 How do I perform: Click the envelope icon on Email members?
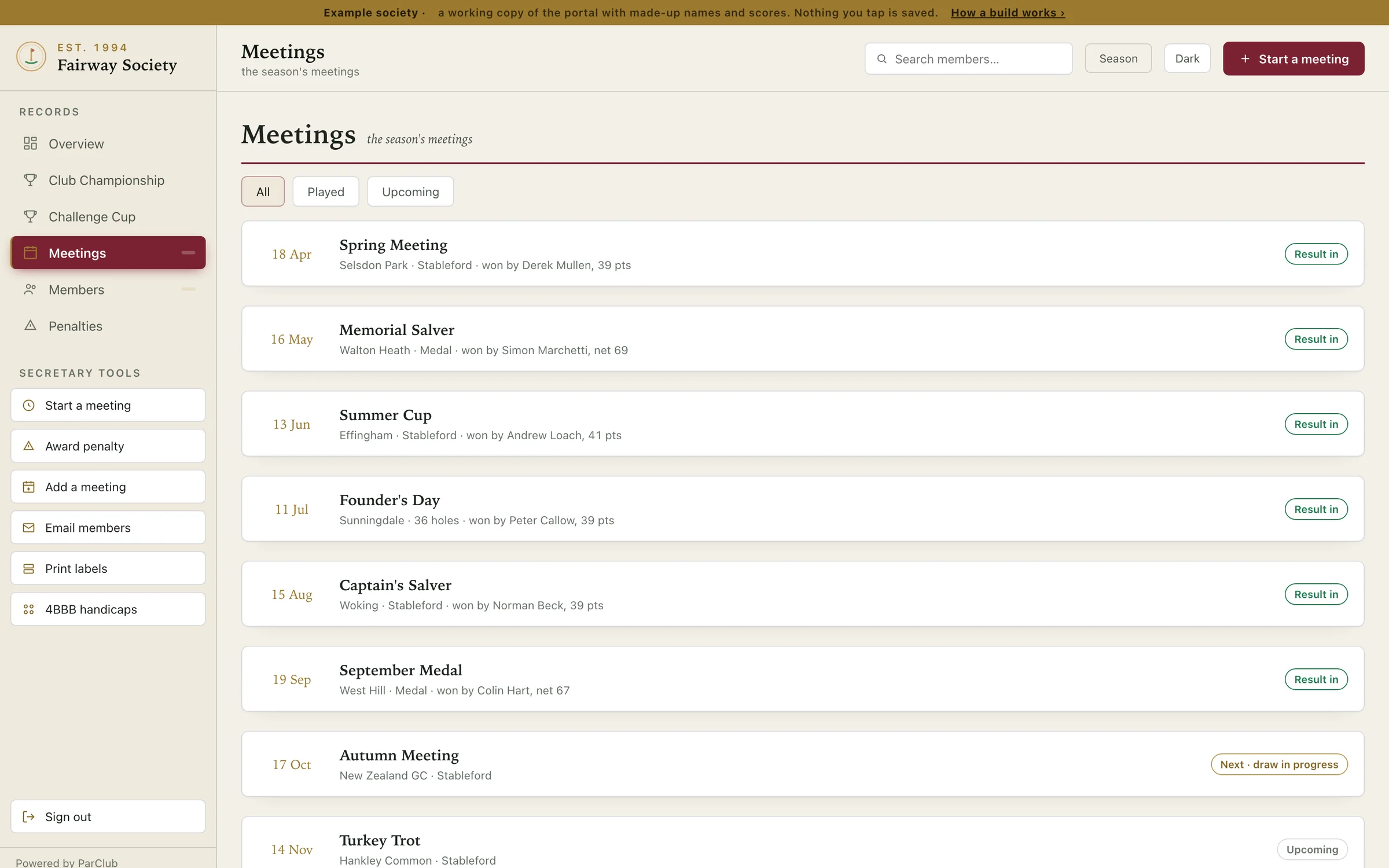(x=28, y=528)
